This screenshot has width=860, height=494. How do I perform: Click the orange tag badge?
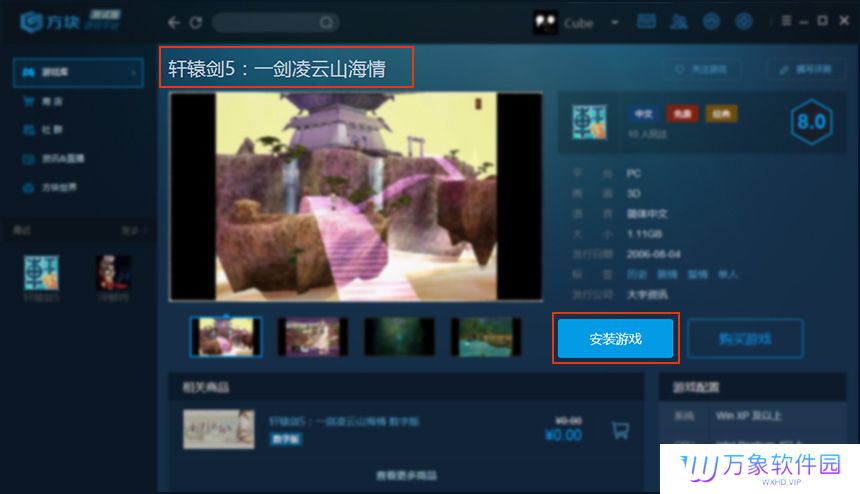[721, 113]
